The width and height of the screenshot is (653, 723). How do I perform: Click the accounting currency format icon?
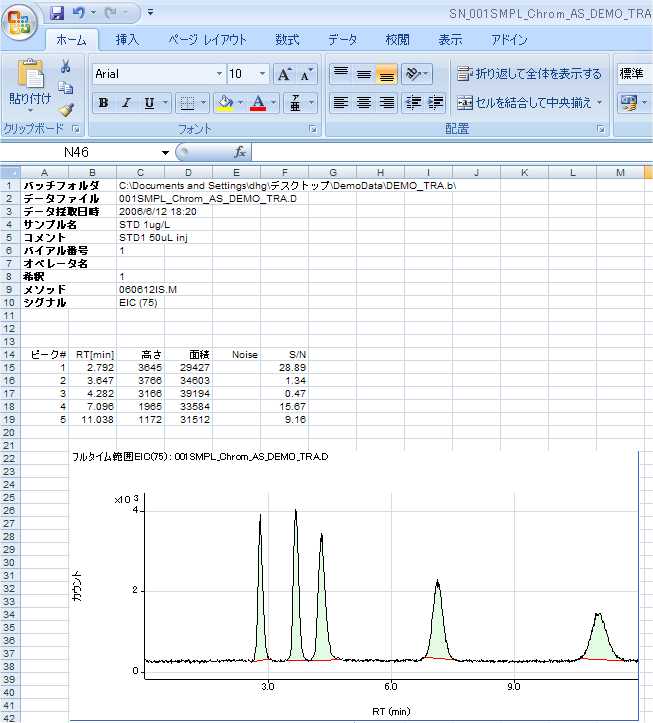tap(629, 103)
